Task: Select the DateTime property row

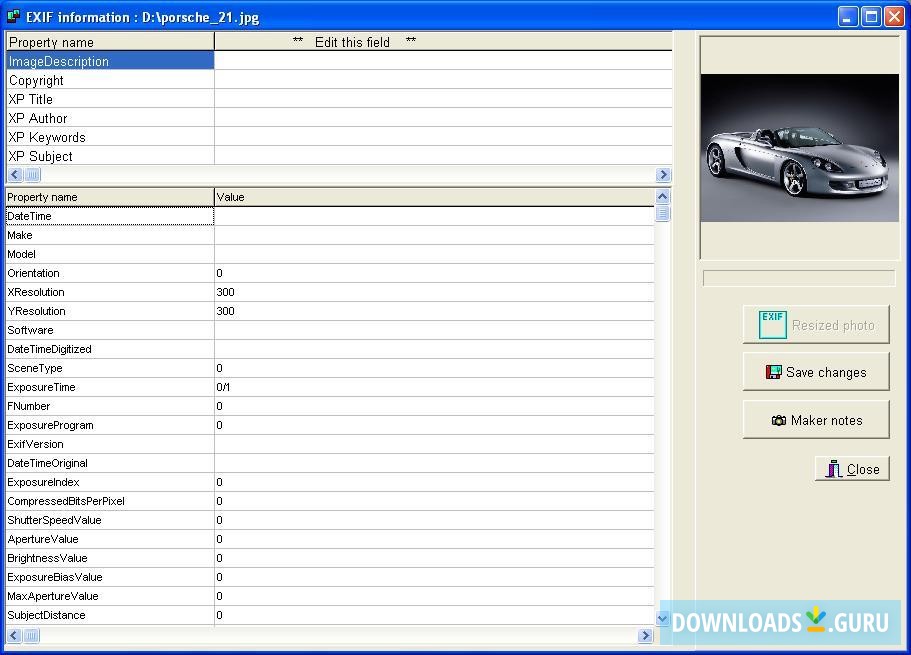Action: 110,216
